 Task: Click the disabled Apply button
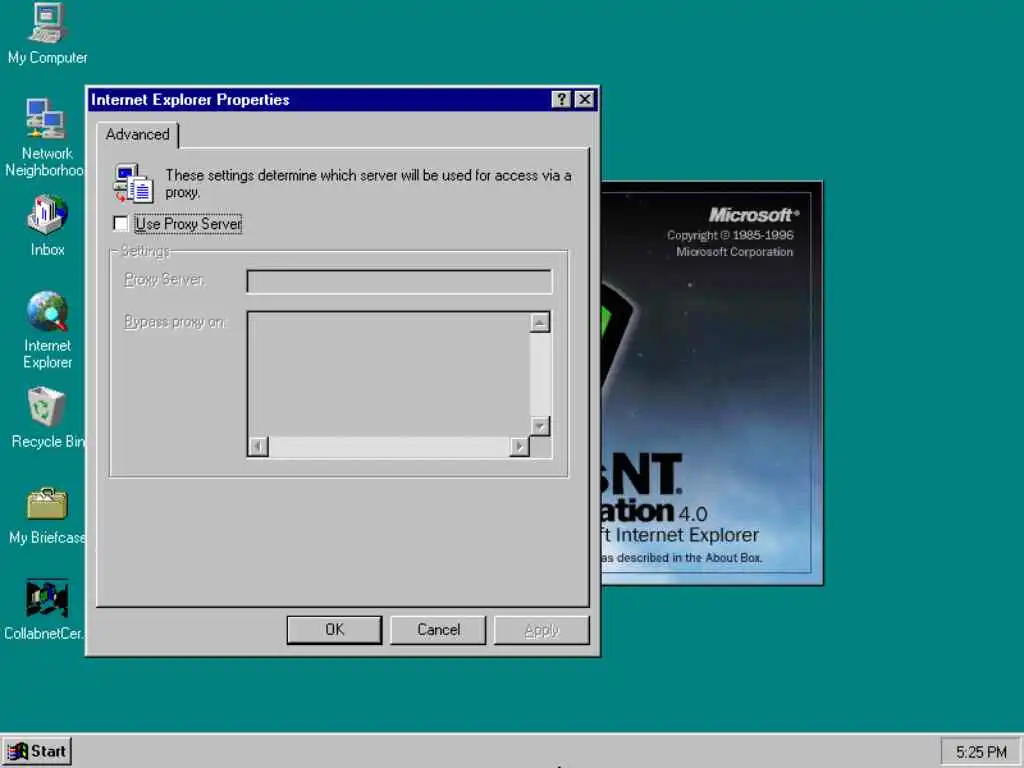click(x=541, y=630)
